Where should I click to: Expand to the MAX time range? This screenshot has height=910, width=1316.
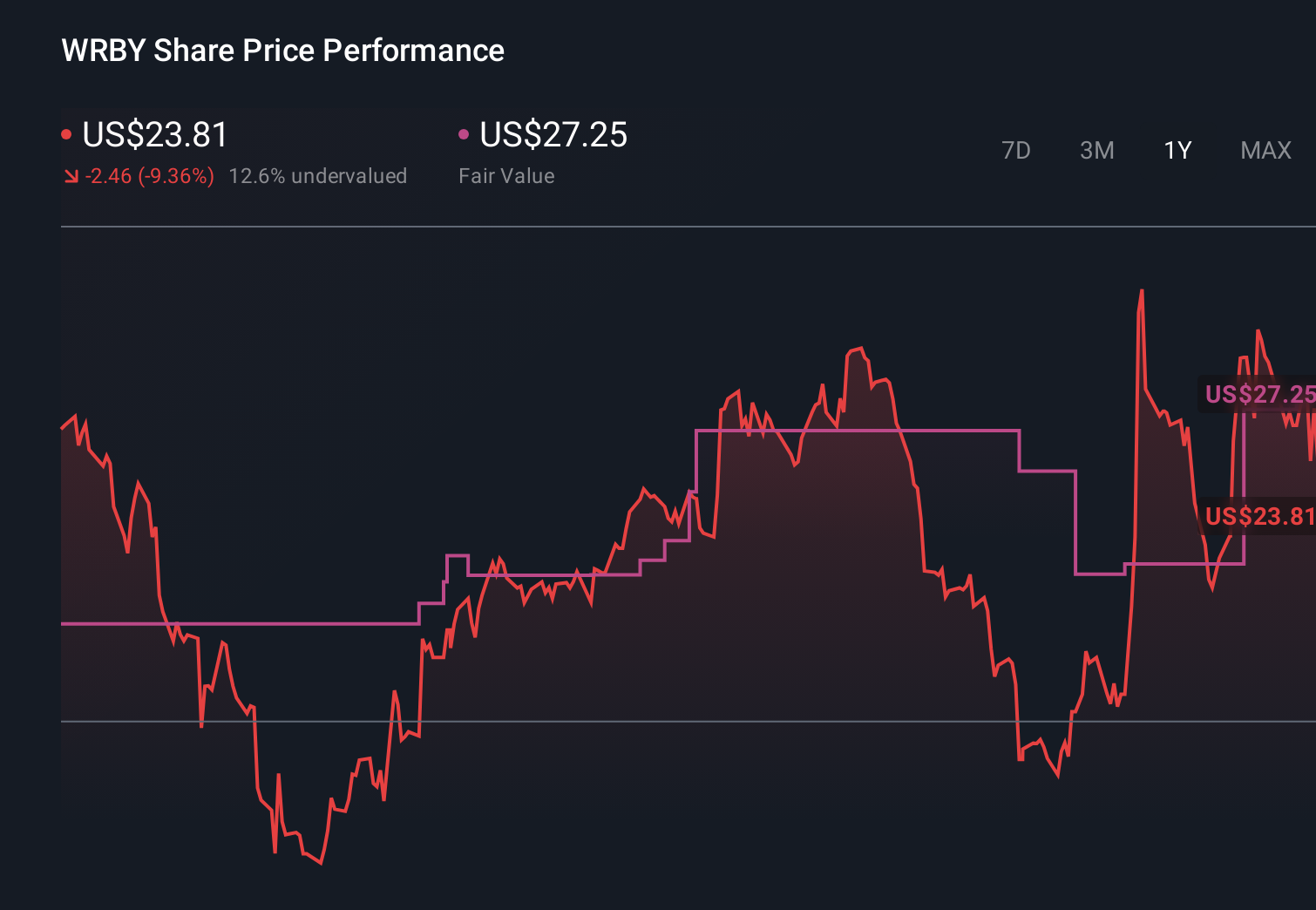(x=1265, y=150)
